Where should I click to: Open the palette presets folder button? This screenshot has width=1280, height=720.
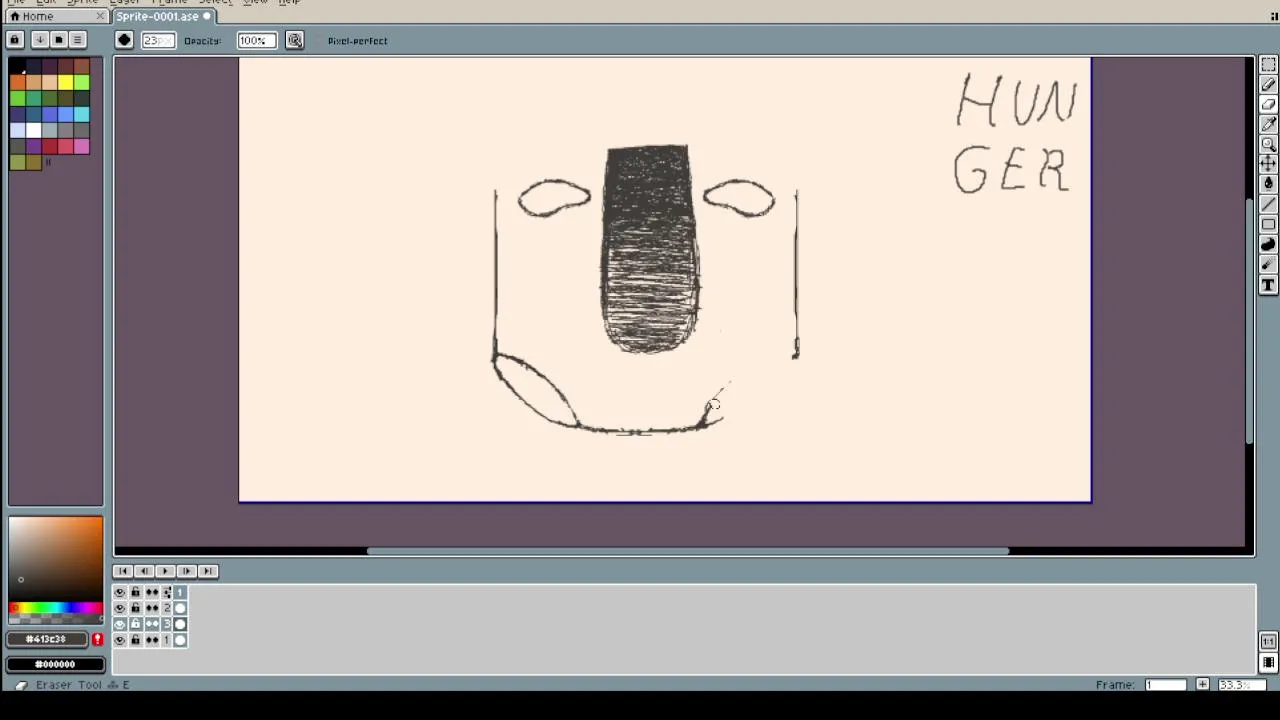(58, 40)
